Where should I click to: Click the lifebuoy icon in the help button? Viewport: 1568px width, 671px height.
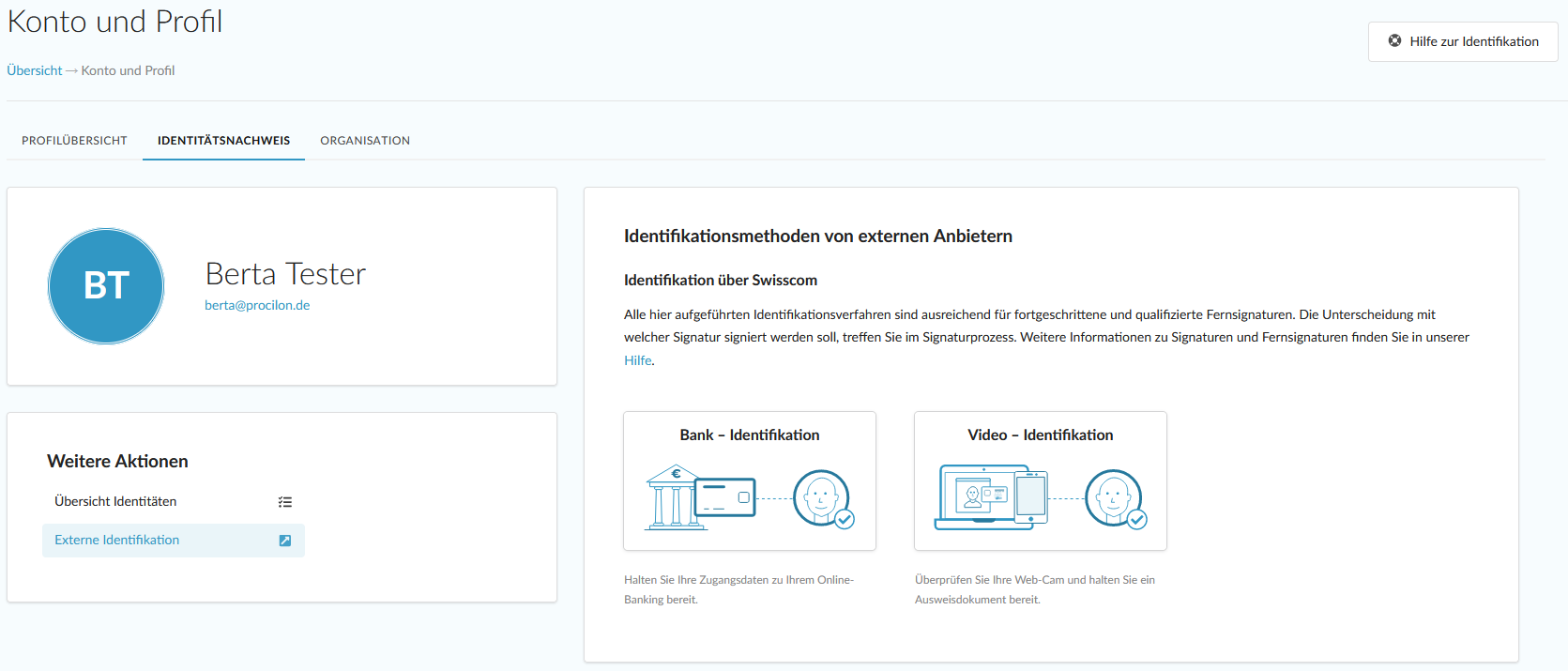tap(1394, 41)
